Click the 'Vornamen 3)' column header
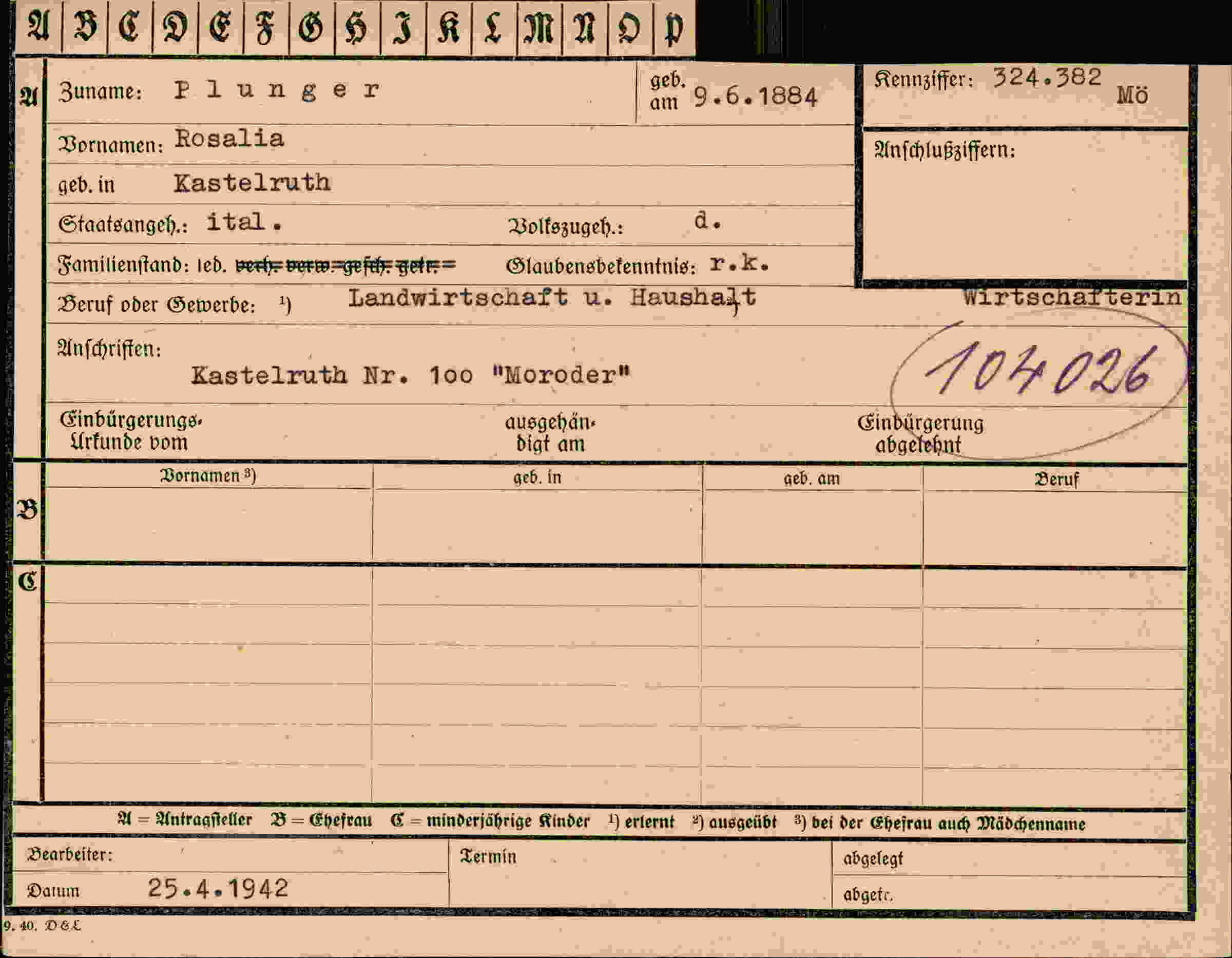This screenshot has height=958, width=1232. tap(208, 475)
